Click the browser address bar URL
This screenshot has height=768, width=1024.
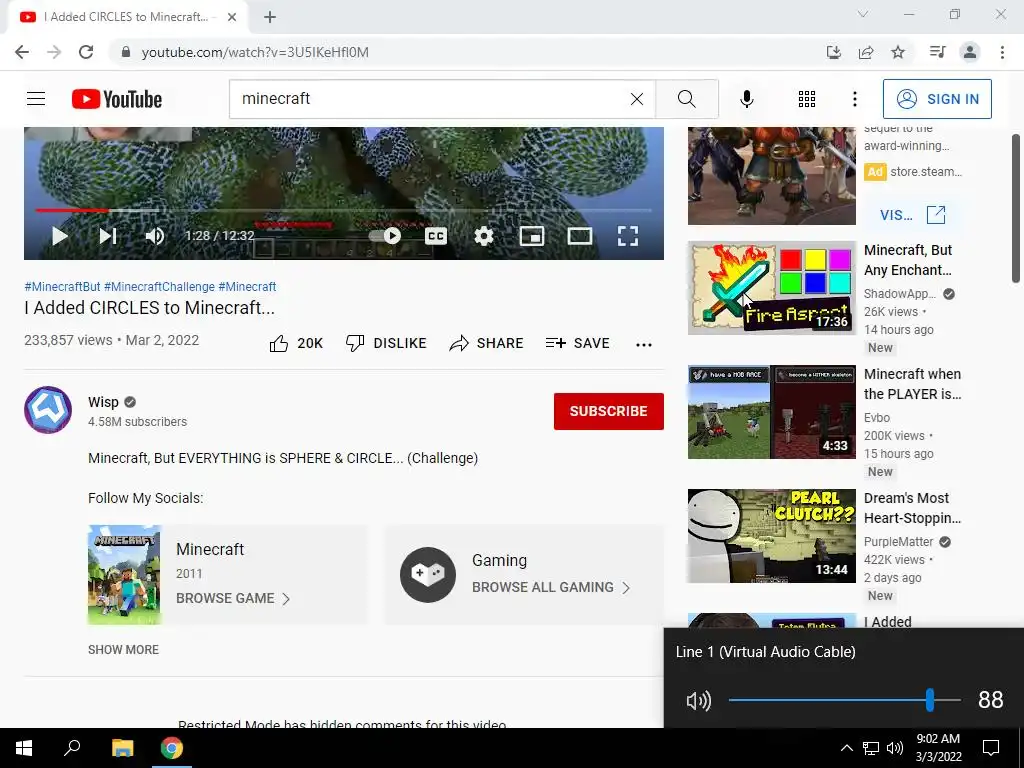click(x=255, y=52)
